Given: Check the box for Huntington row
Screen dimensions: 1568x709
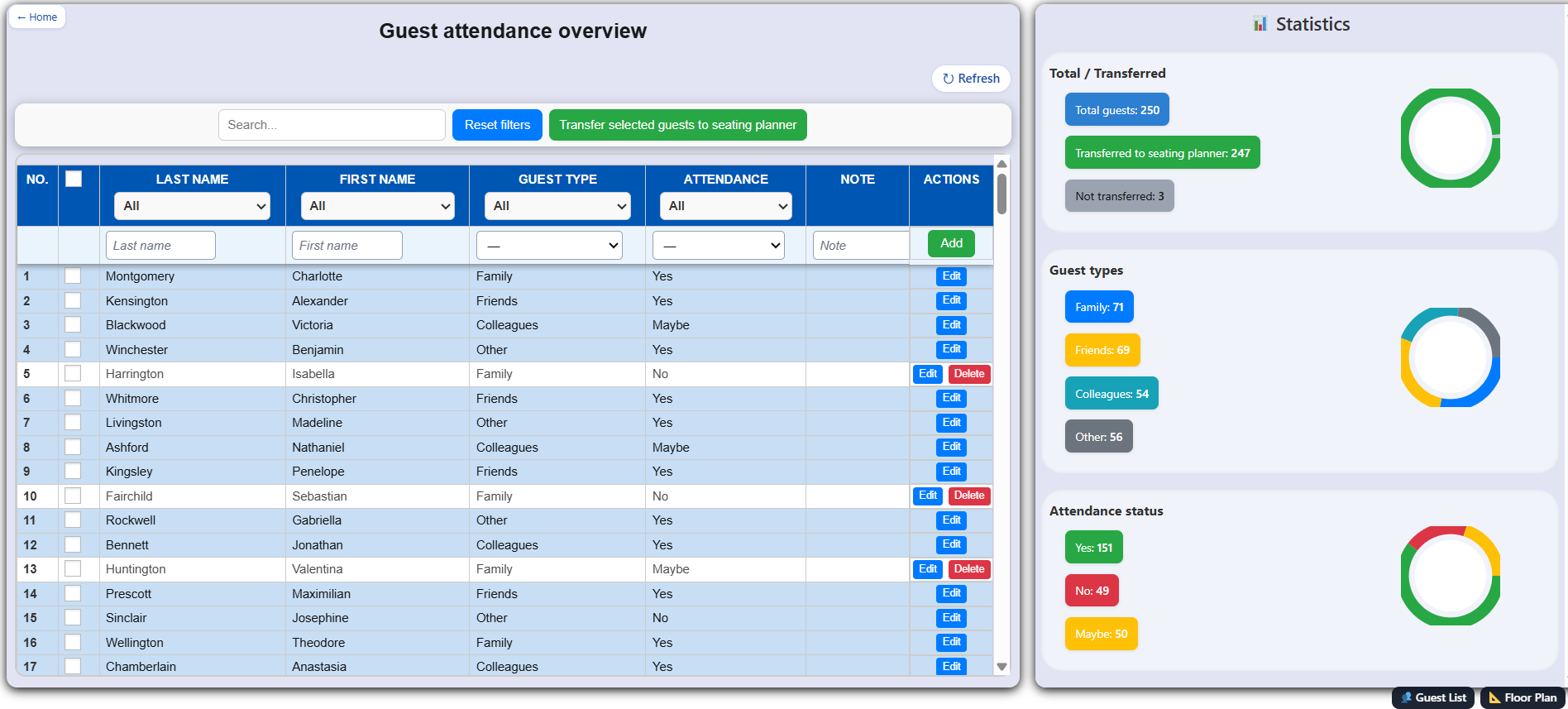Looking at the screenshot, I should click(x=73, y=569).
